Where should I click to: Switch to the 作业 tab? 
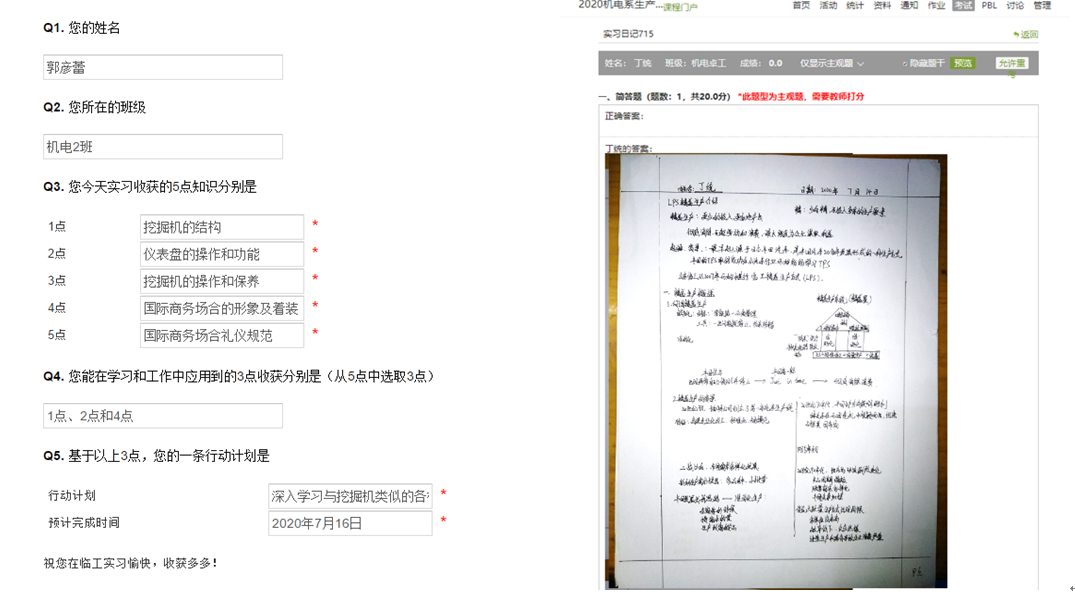click(x=936, y=6)
